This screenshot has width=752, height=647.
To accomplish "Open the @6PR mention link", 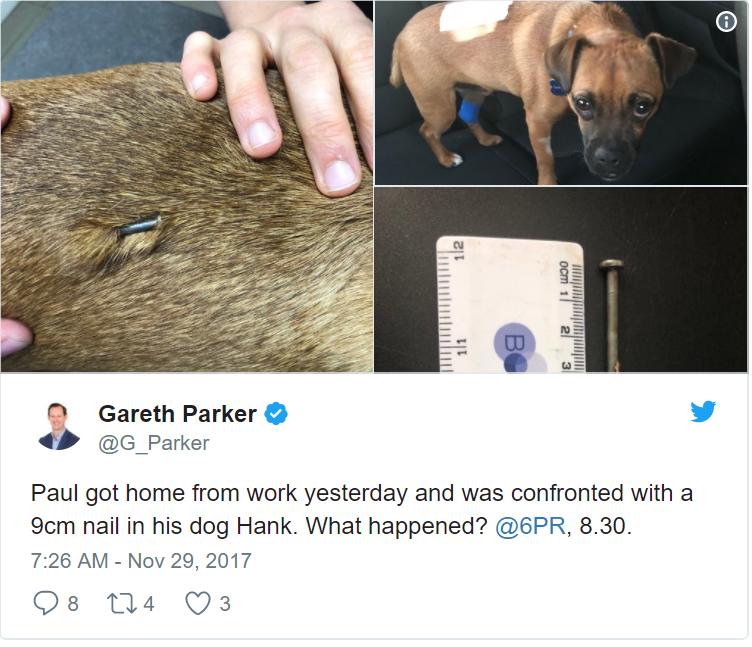I will (530, 526).
